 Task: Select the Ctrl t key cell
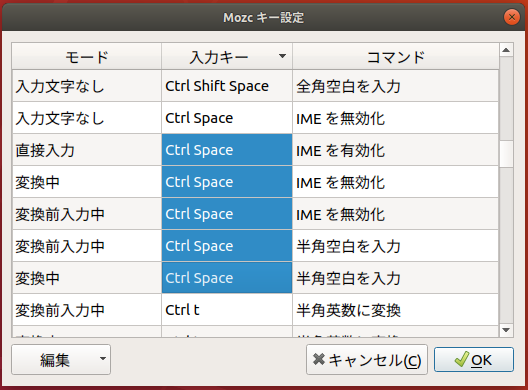[x=227, y=310]
